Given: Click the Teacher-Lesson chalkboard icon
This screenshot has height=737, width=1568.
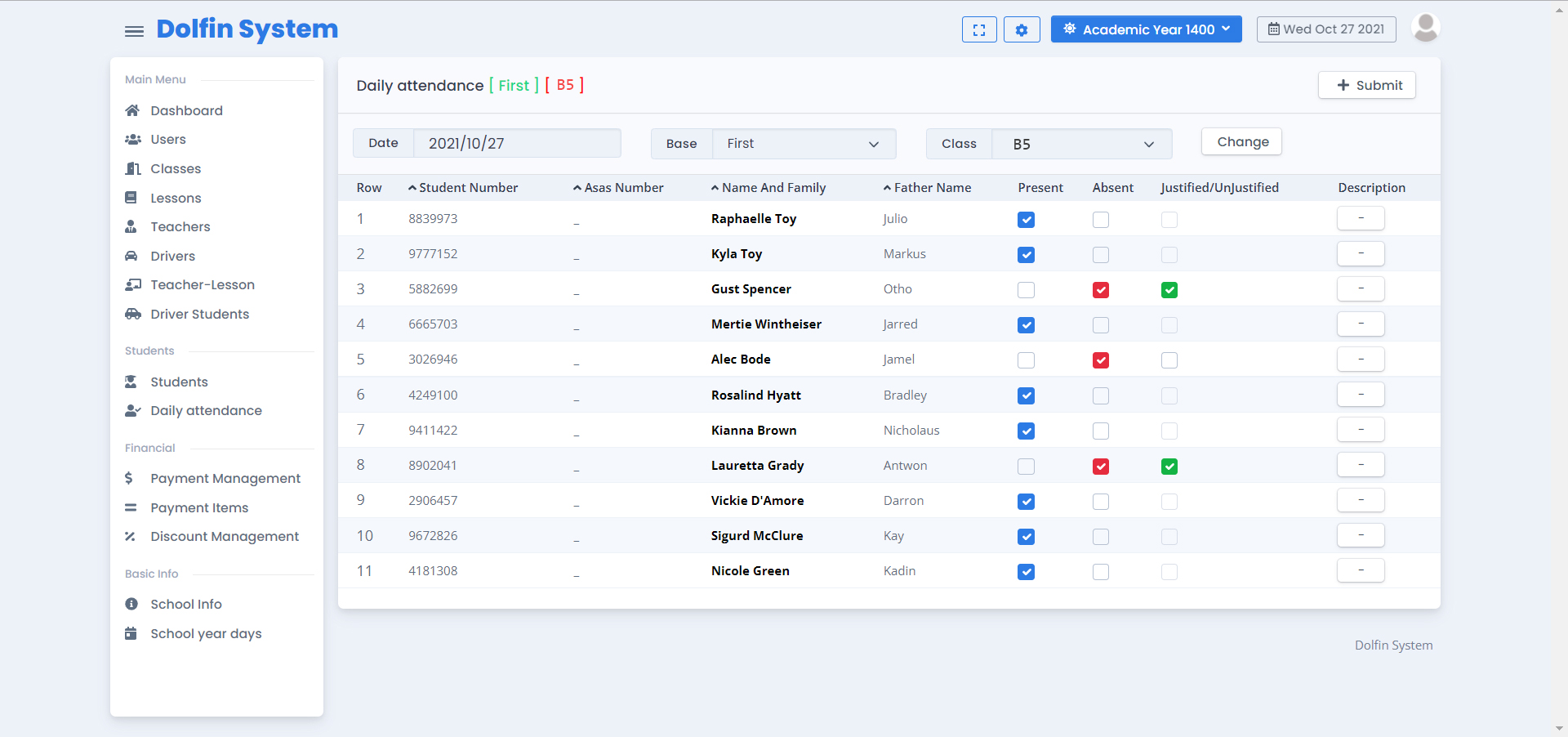Looking at the screenshot, I should [x=132, y=284].
